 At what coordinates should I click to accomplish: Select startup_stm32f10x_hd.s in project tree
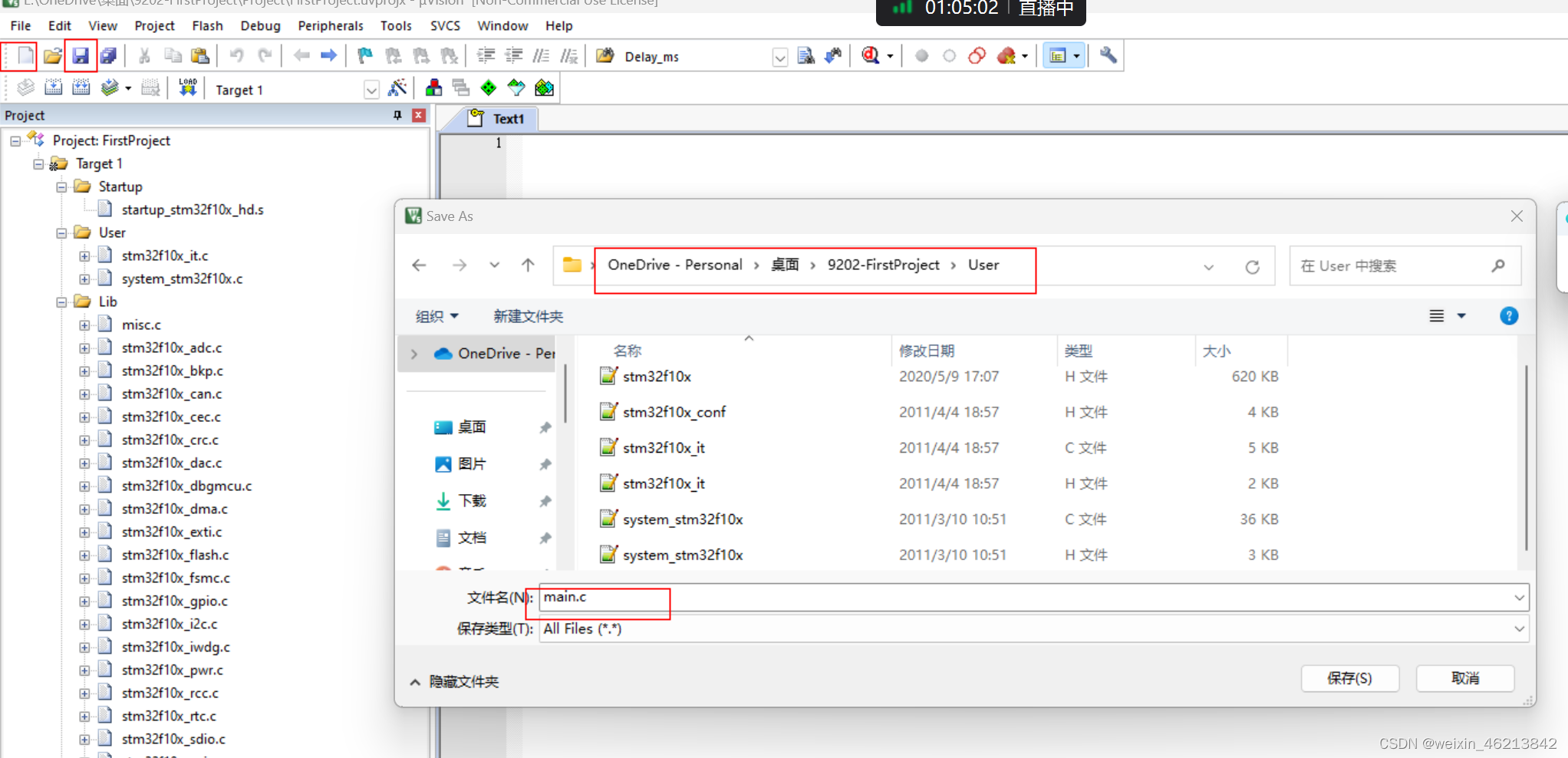(192, 209)
